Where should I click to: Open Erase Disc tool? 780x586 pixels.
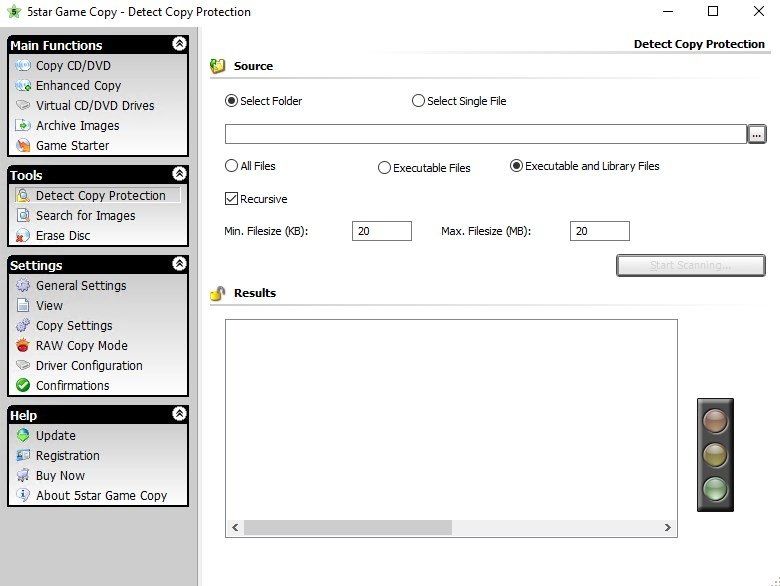pyautogui.click(x=63, y=236)
